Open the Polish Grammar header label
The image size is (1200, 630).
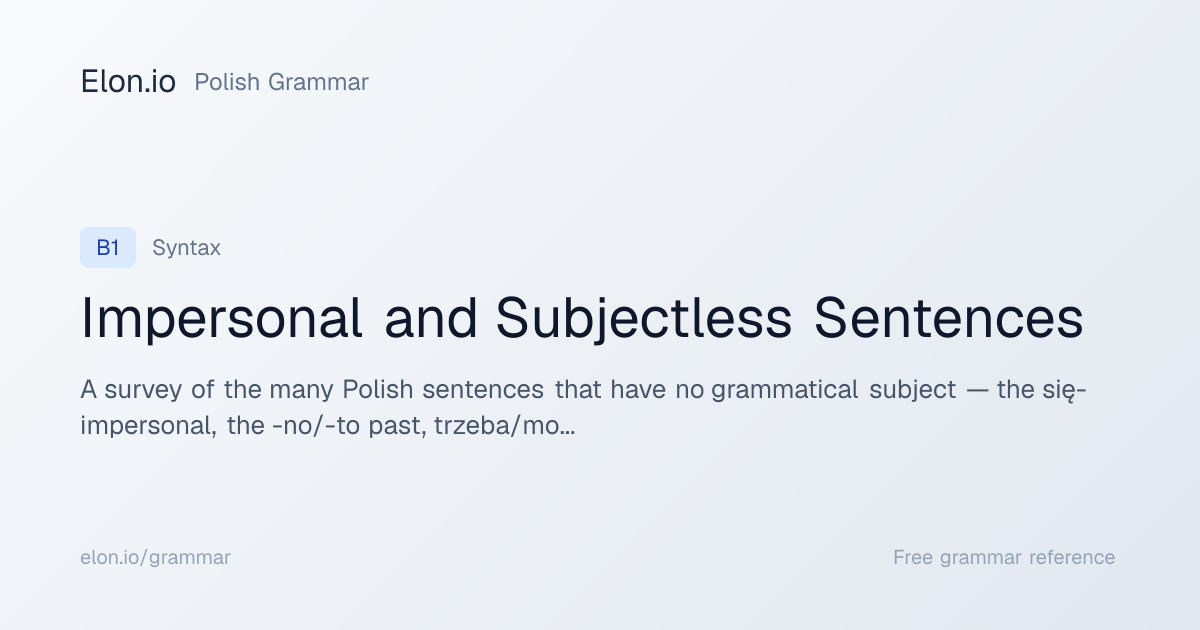281,83
